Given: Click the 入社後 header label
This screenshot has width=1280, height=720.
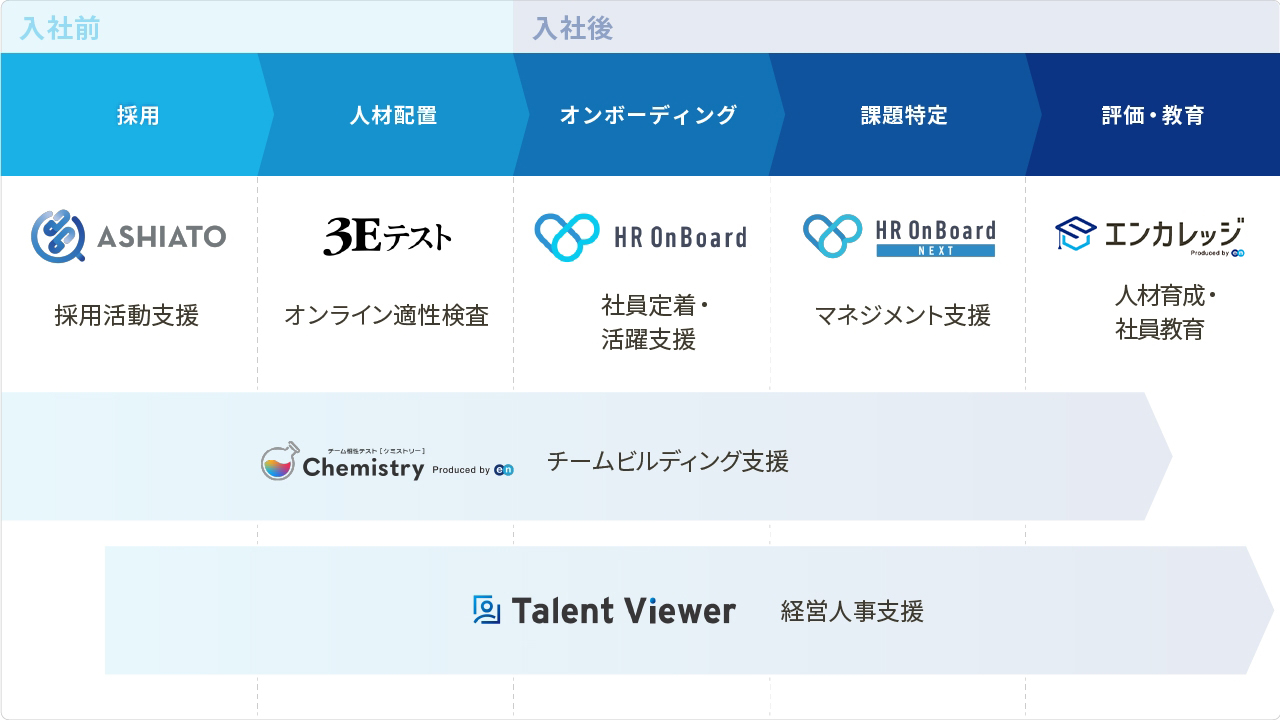Looking at the screenshot, I should tap(572, 28).
